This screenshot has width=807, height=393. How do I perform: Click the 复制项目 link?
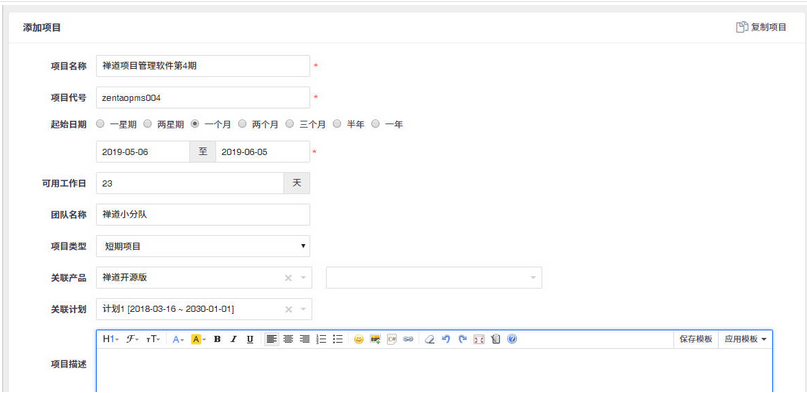761,28
